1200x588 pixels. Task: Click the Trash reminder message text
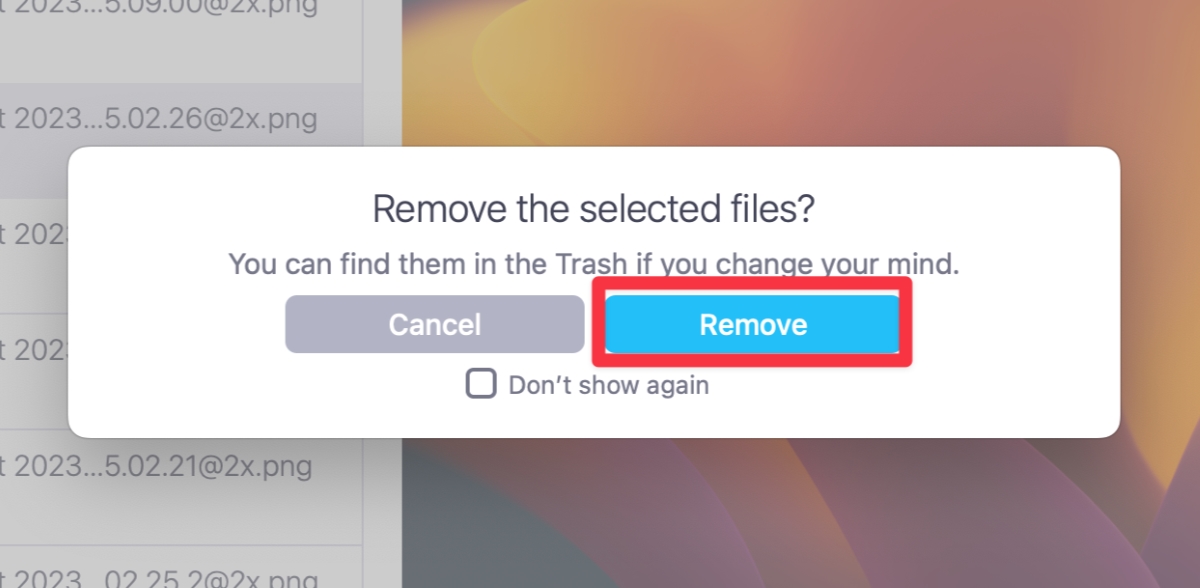pyautogui.click(x=594, y=265)
